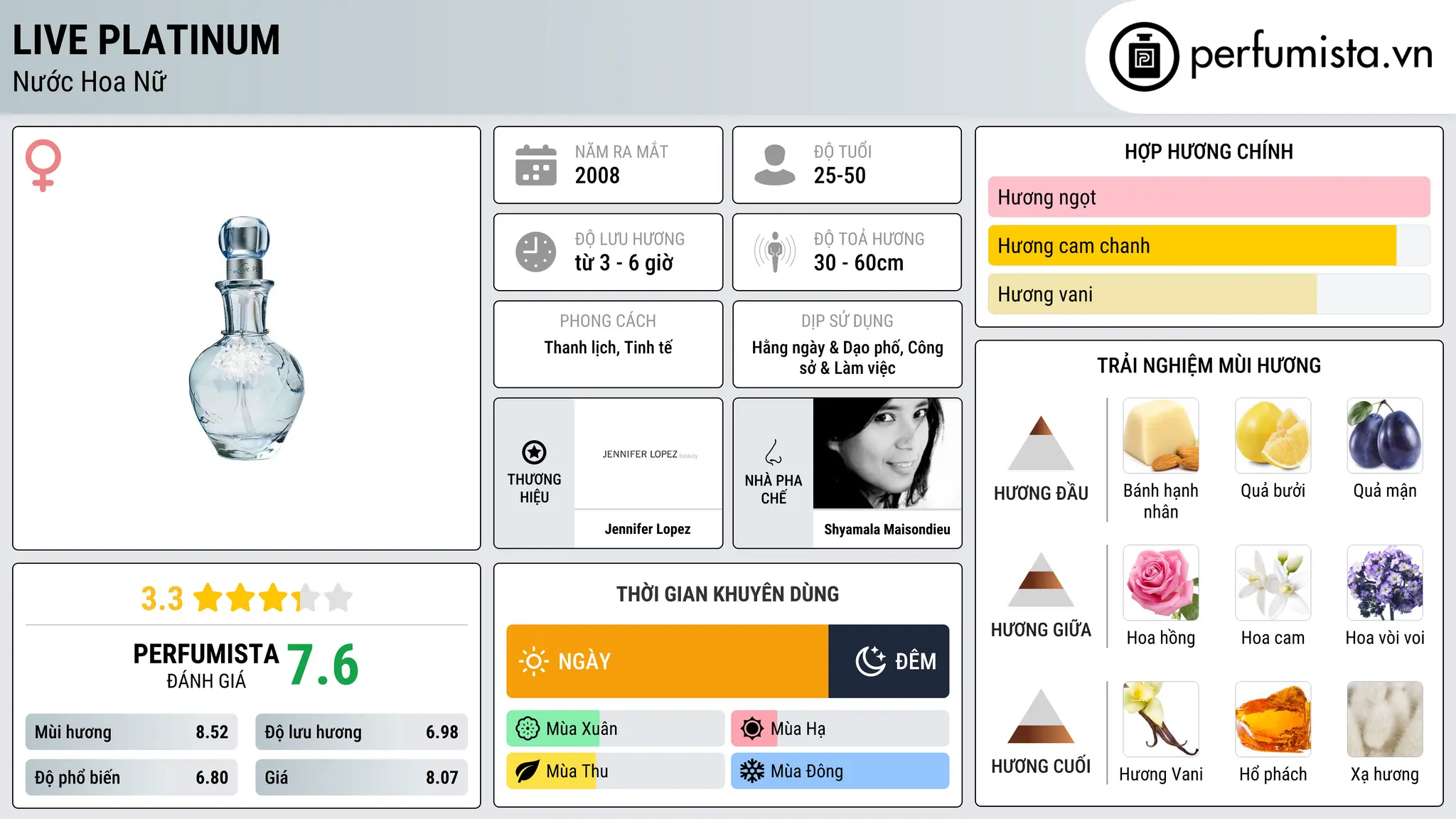Click the longevity value từ 3 - 6 giờ
Image resolution: width=1456 pixels, height=819 pixels.
click(624, 263)
